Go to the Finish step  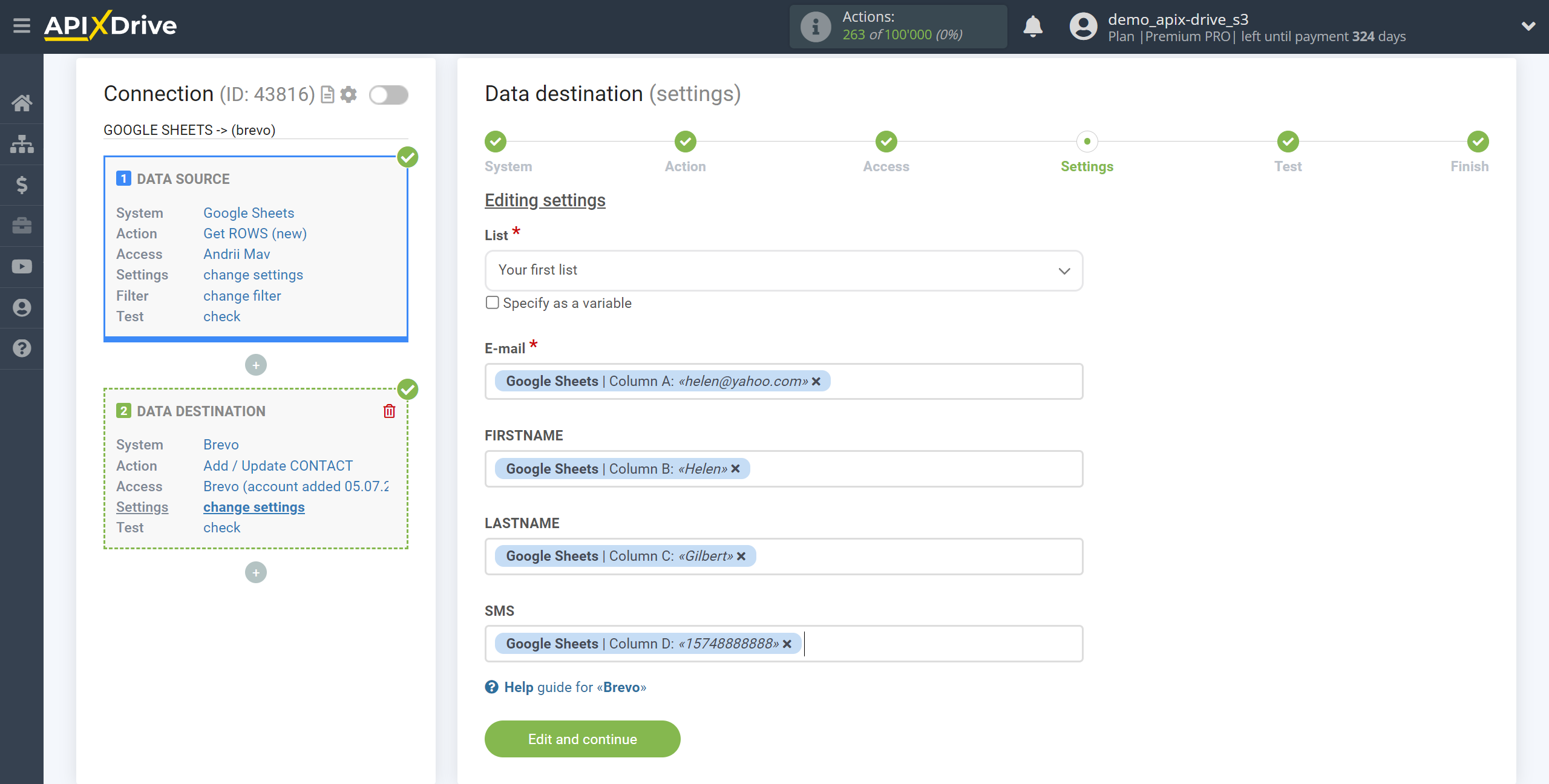(x=1478, y=142)
